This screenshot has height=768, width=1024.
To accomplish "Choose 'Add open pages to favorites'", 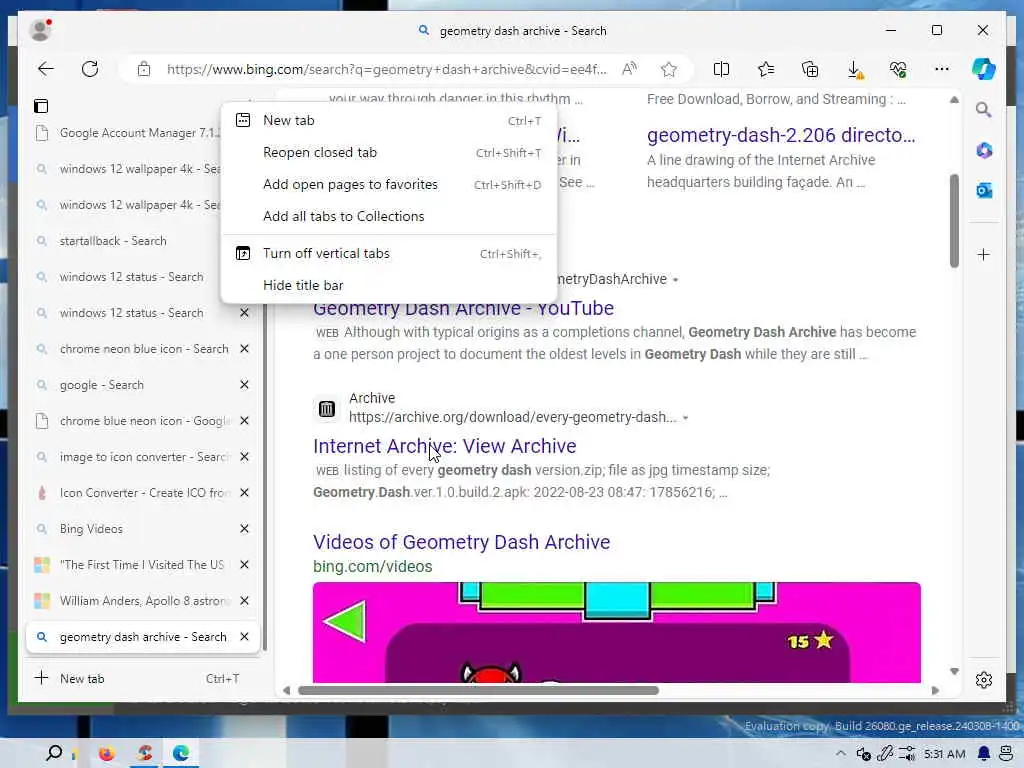I will tap(389, 184).
